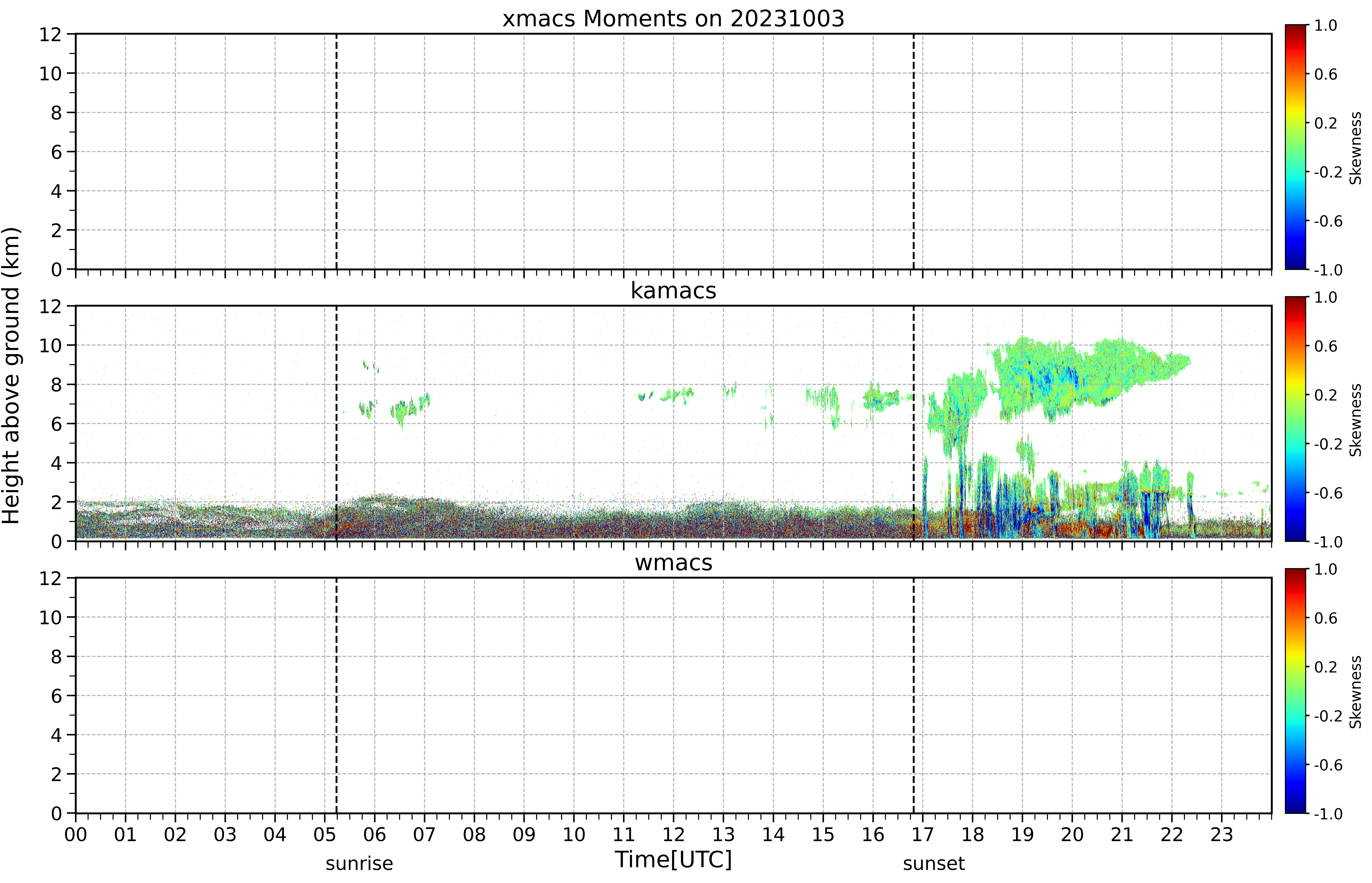Click the "12" height tick of the wmacs panel

[50, 578]
